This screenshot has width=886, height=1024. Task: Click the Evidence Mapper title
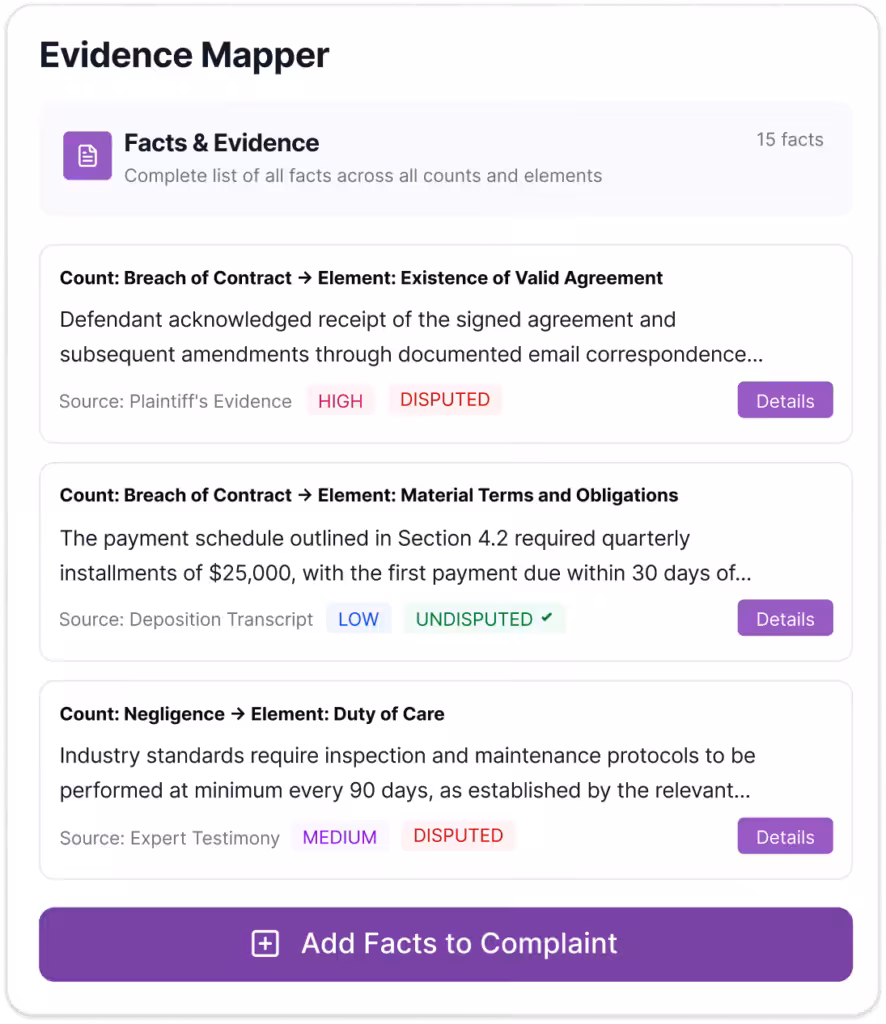[183, 56]
